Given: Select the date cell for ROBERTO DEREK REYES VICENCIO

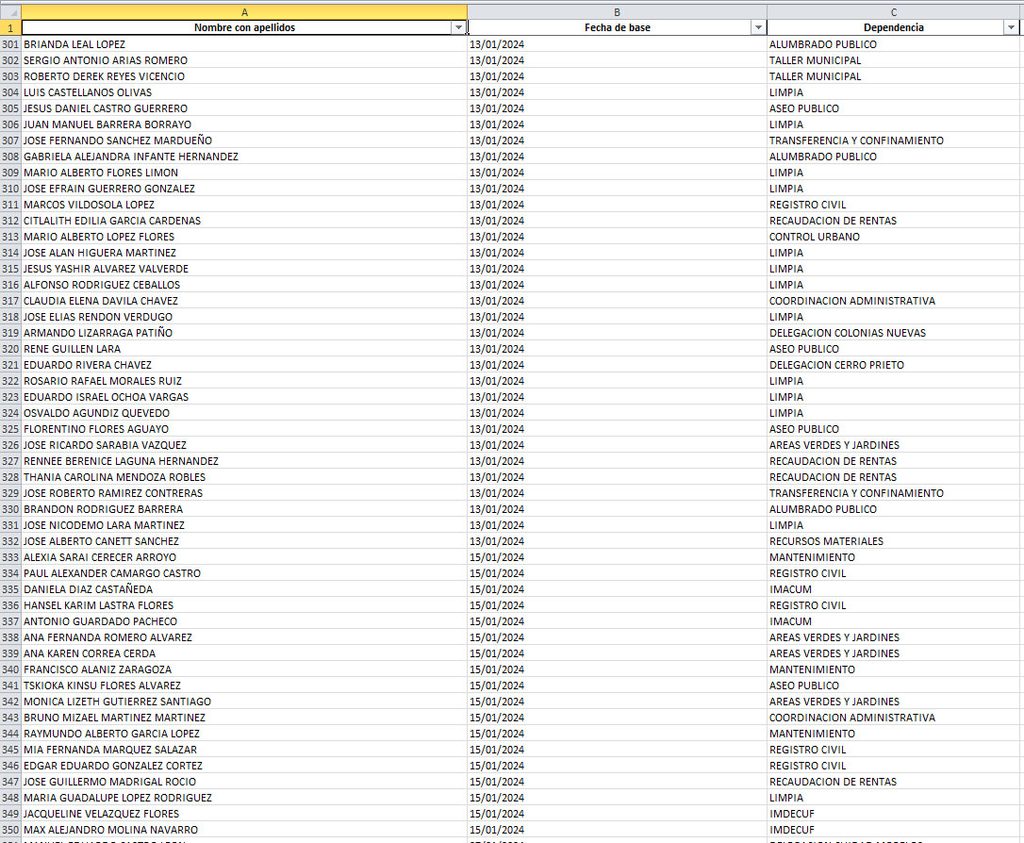Looking at the screenshot, I should [x=617, y=76].
